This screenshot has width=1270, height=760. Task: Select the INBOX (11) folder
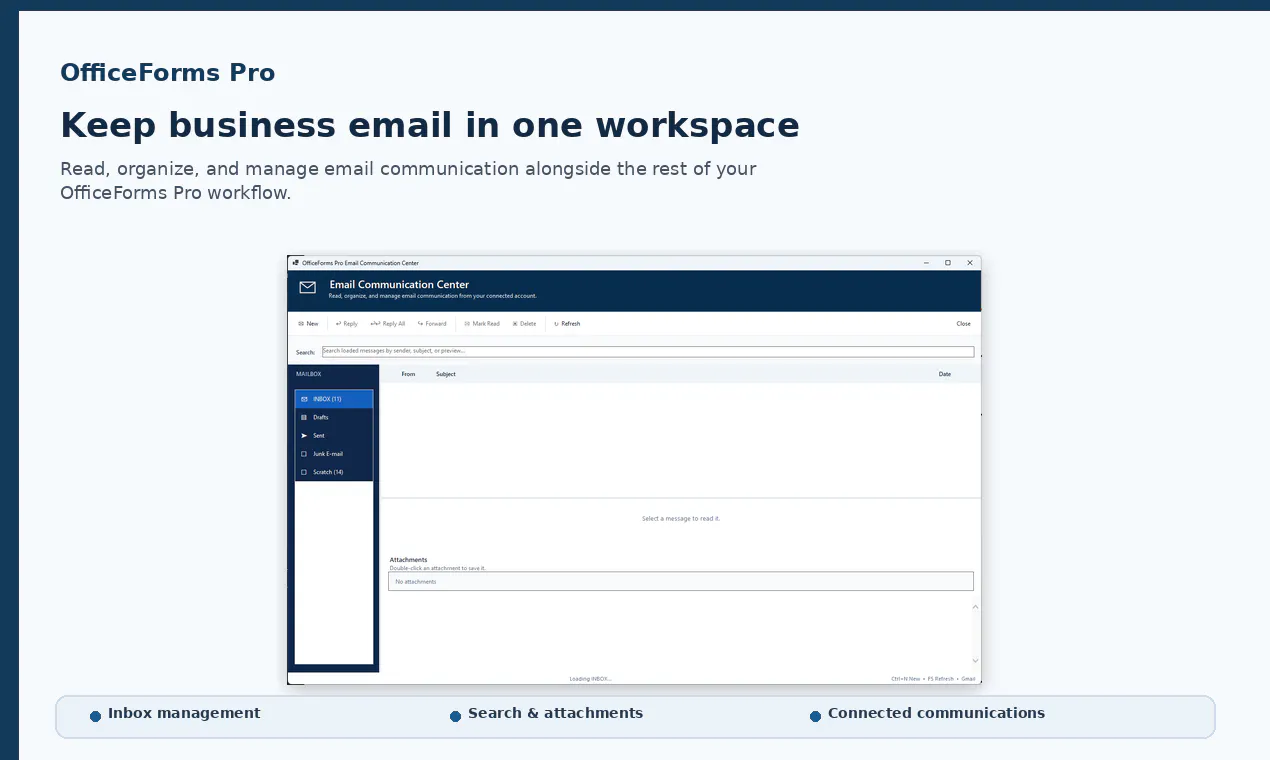pos(334,399)
